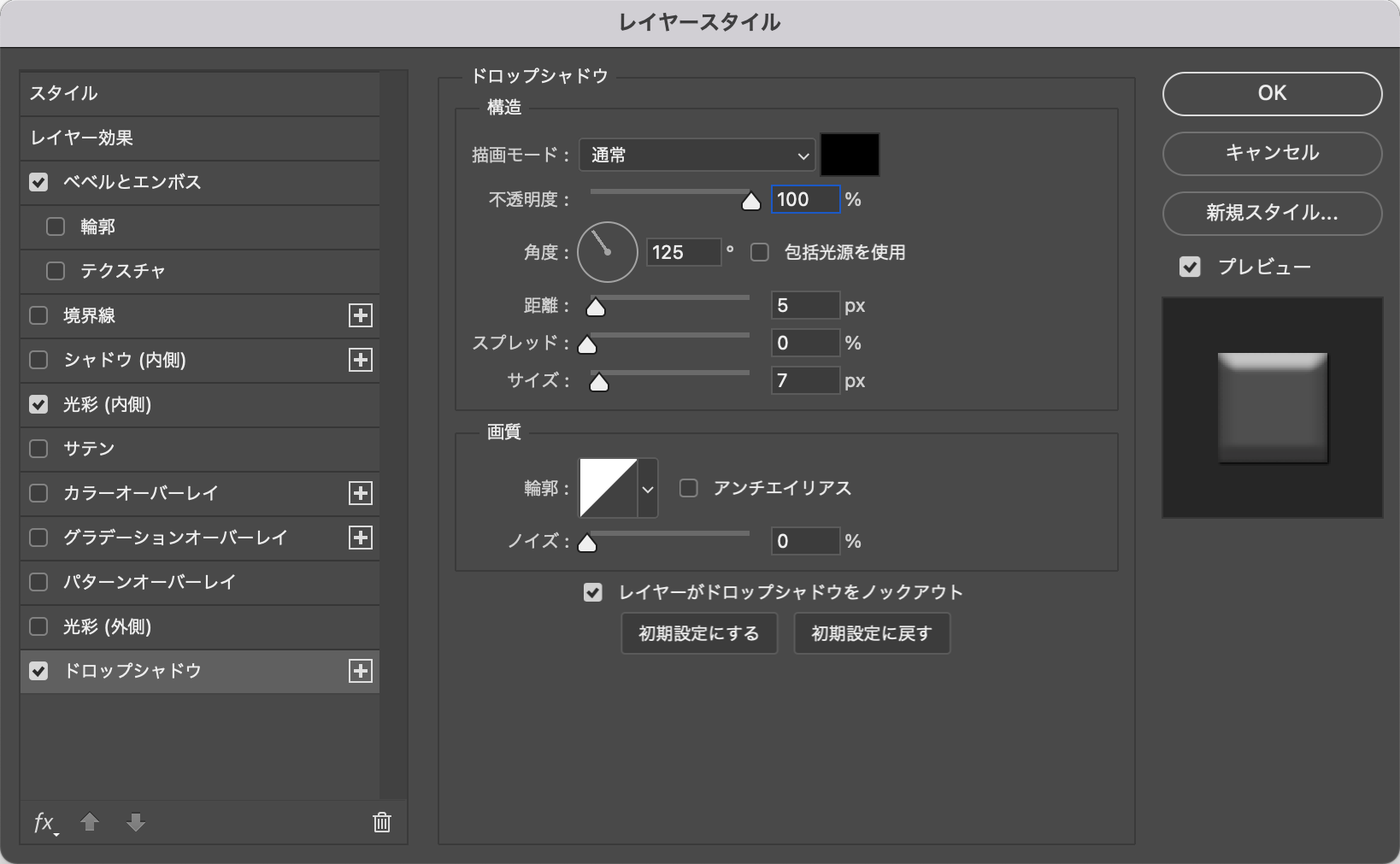The image size is (1400, 864).
Task: Click plus icon next to 境界線
Action: pyautogui.click(x=361, y=315)
